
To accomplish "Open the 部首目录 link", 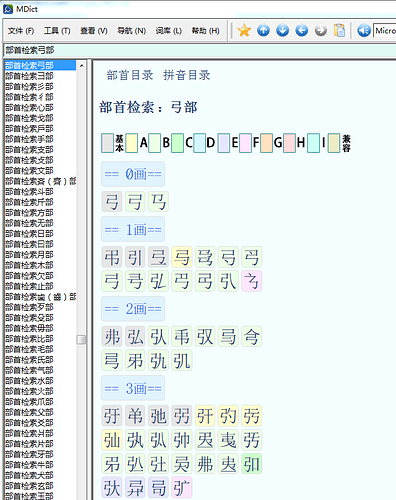I will click(x=130, y=75).
